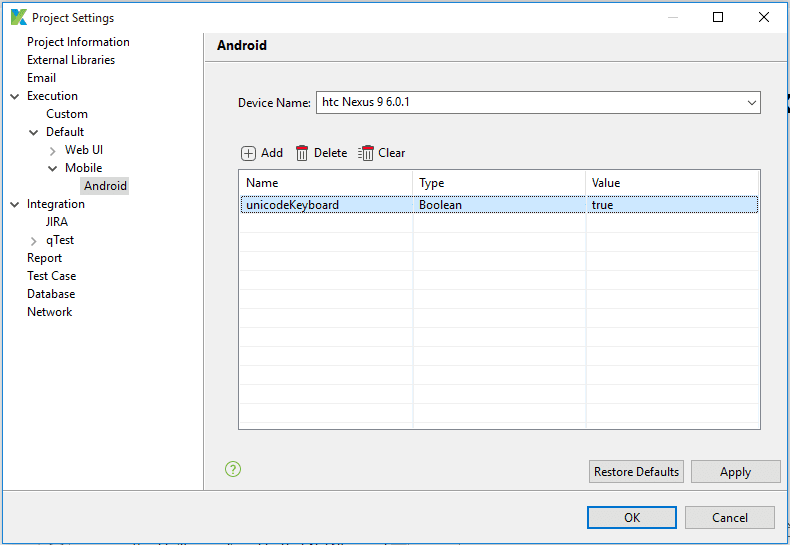
Task: Click the Type column header
Action: coord(499,183)
